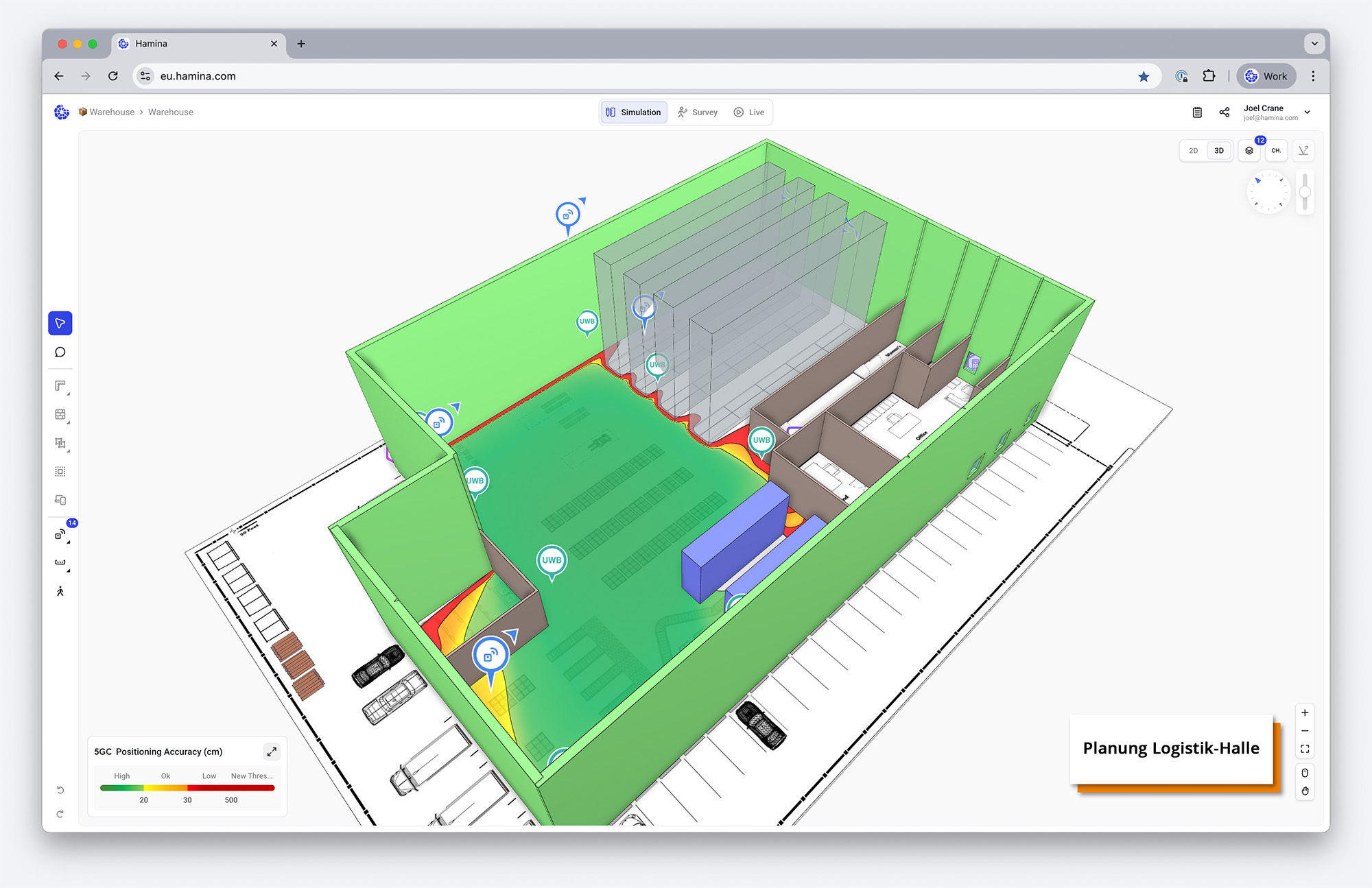Toggle the CH. channel view button

(1276, 151)
